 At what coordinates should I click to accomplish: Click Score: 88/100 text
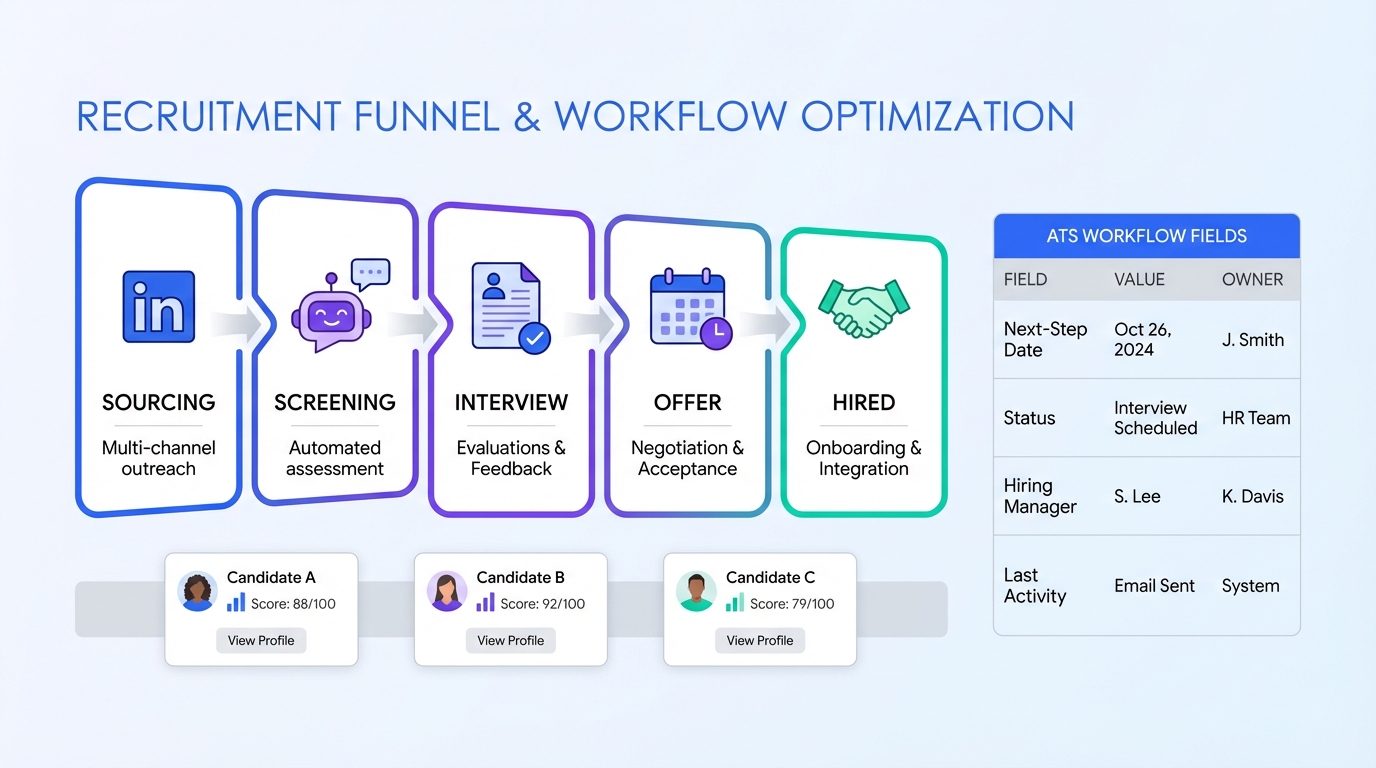pyautogui.click(x=293, y=604)
